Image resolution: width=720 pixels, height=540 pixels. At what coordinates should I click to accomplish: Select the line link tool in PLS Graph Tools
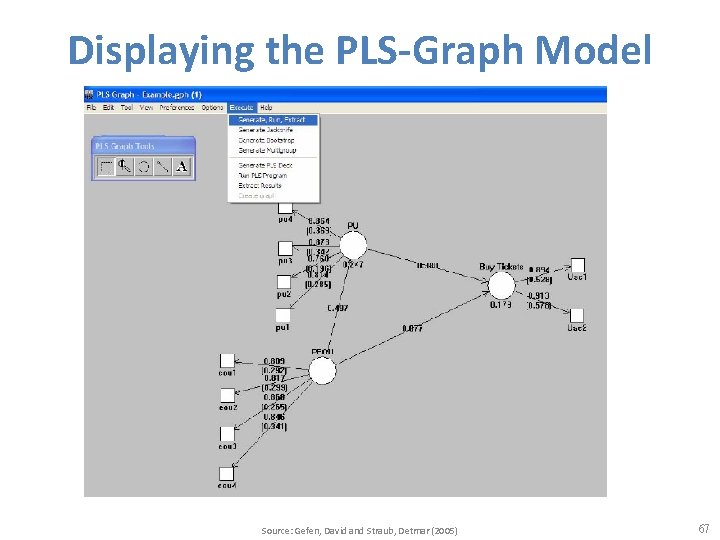(163, 166)
